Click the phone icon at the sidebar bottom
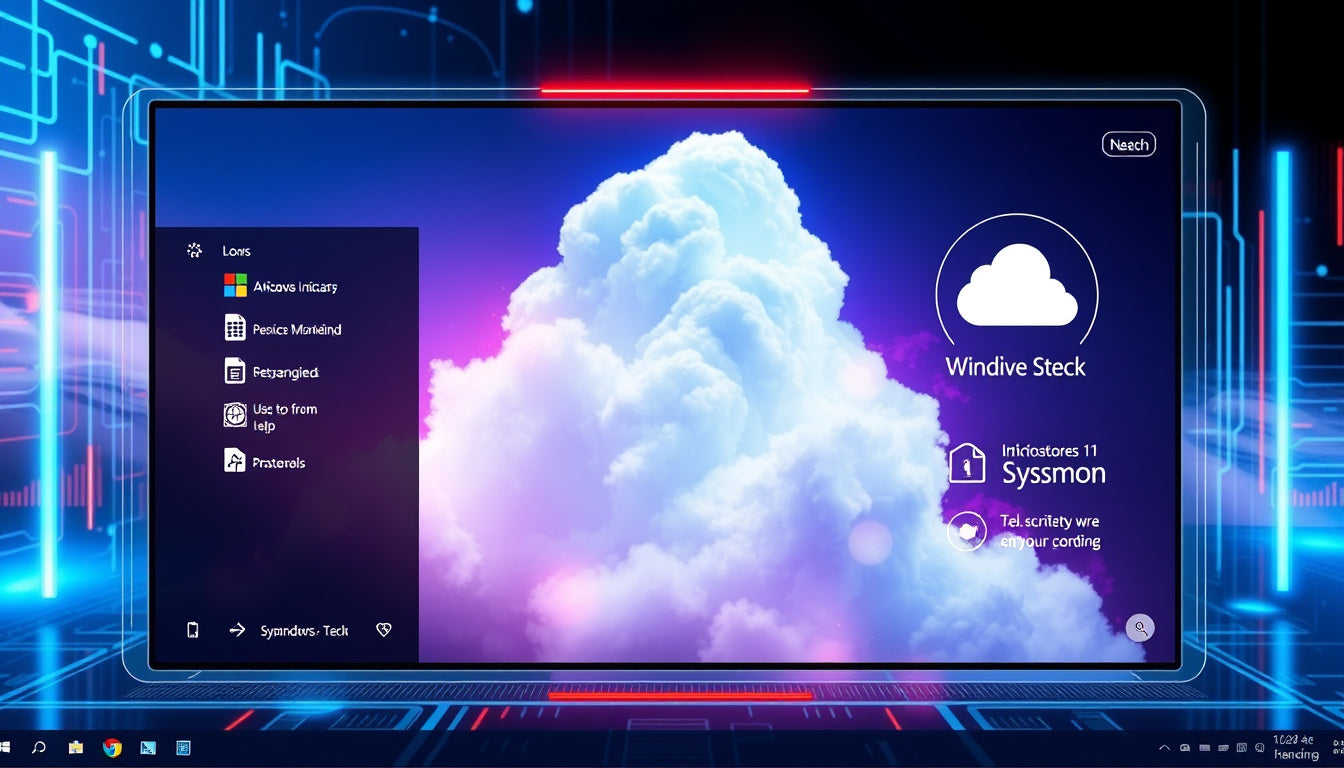The width and height of the screenshot is (1344, 768). coord(191,630)
